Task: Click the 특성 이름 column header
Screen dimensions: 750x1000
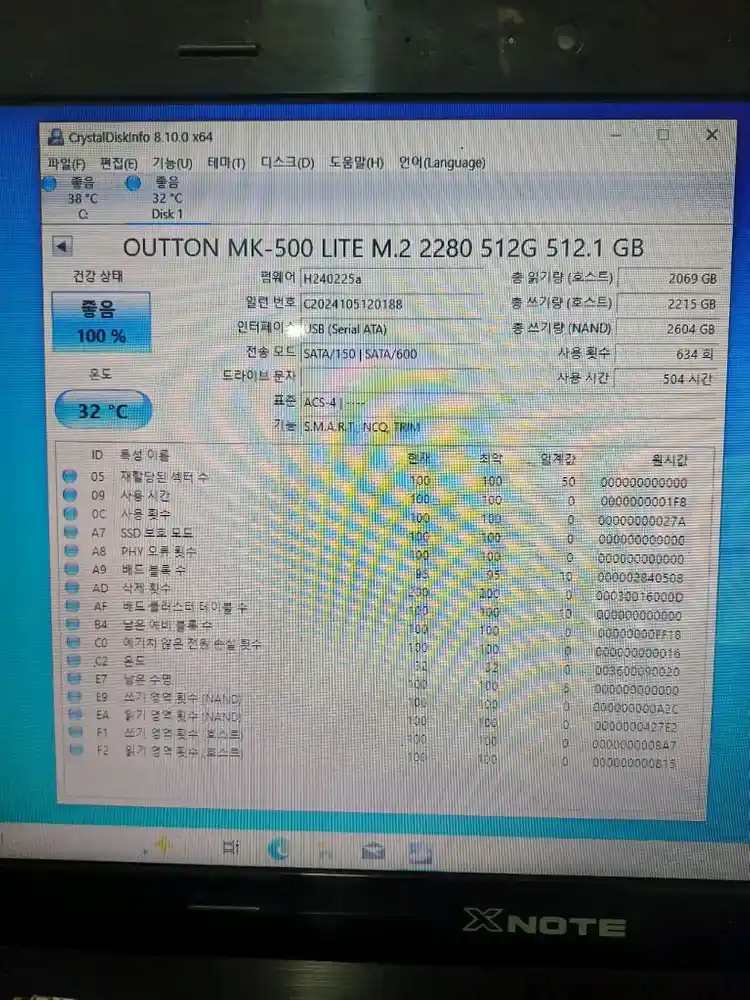Action: coord(145,455)
